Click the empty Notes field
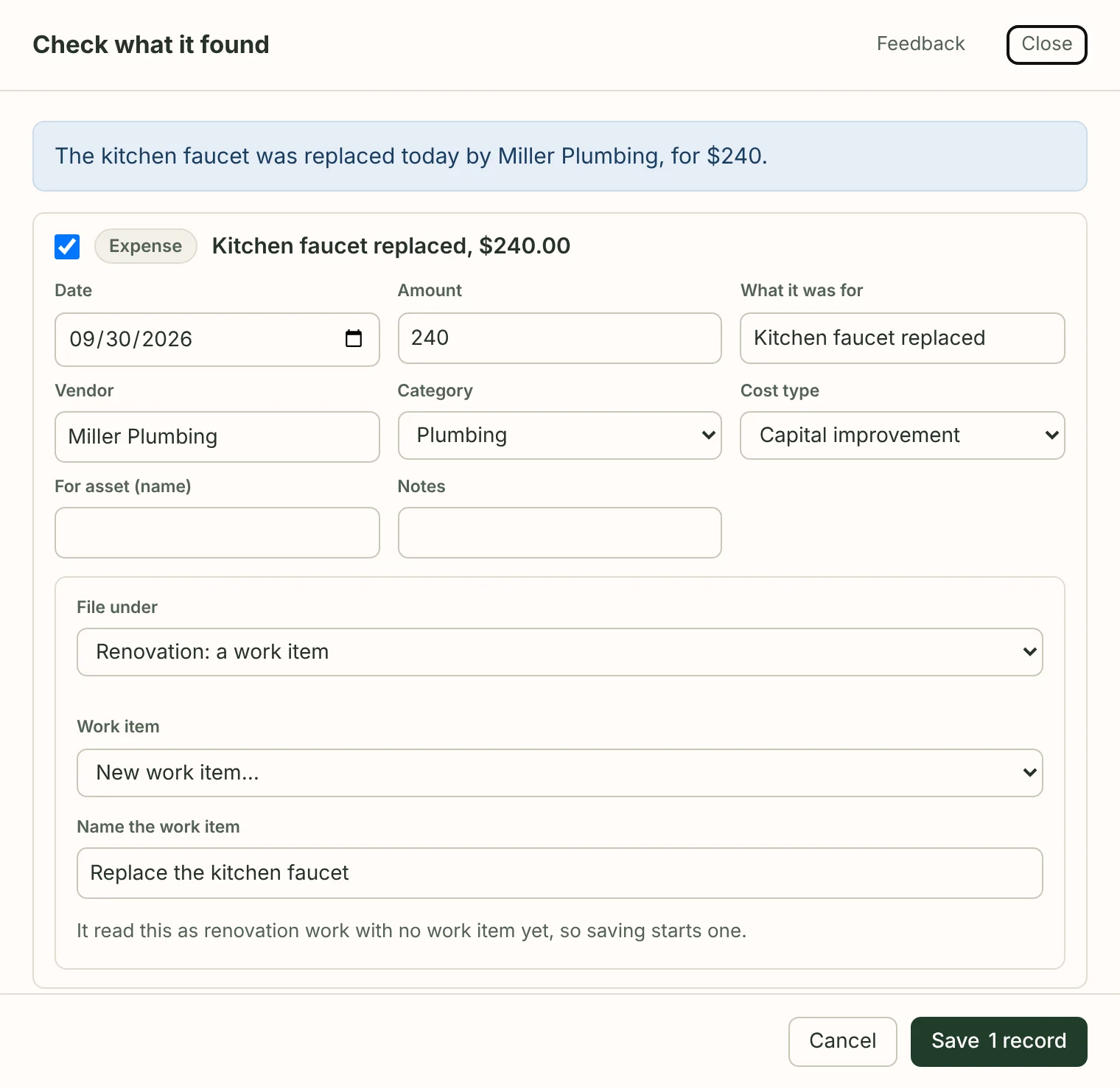Screen dimensions: 1120x1089 pos(559,533)
